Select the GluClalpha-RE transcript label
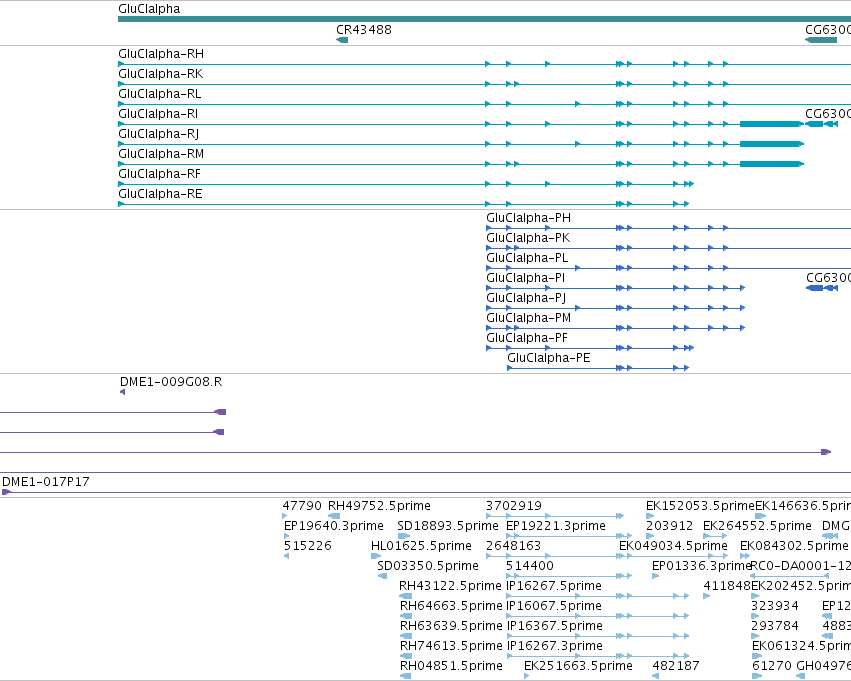 click(x=160, y=194)
